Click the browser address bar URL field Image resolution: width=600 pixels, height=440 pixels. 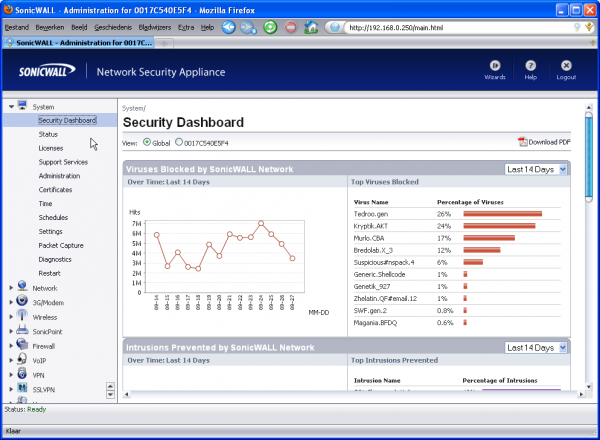pos(459,28)
